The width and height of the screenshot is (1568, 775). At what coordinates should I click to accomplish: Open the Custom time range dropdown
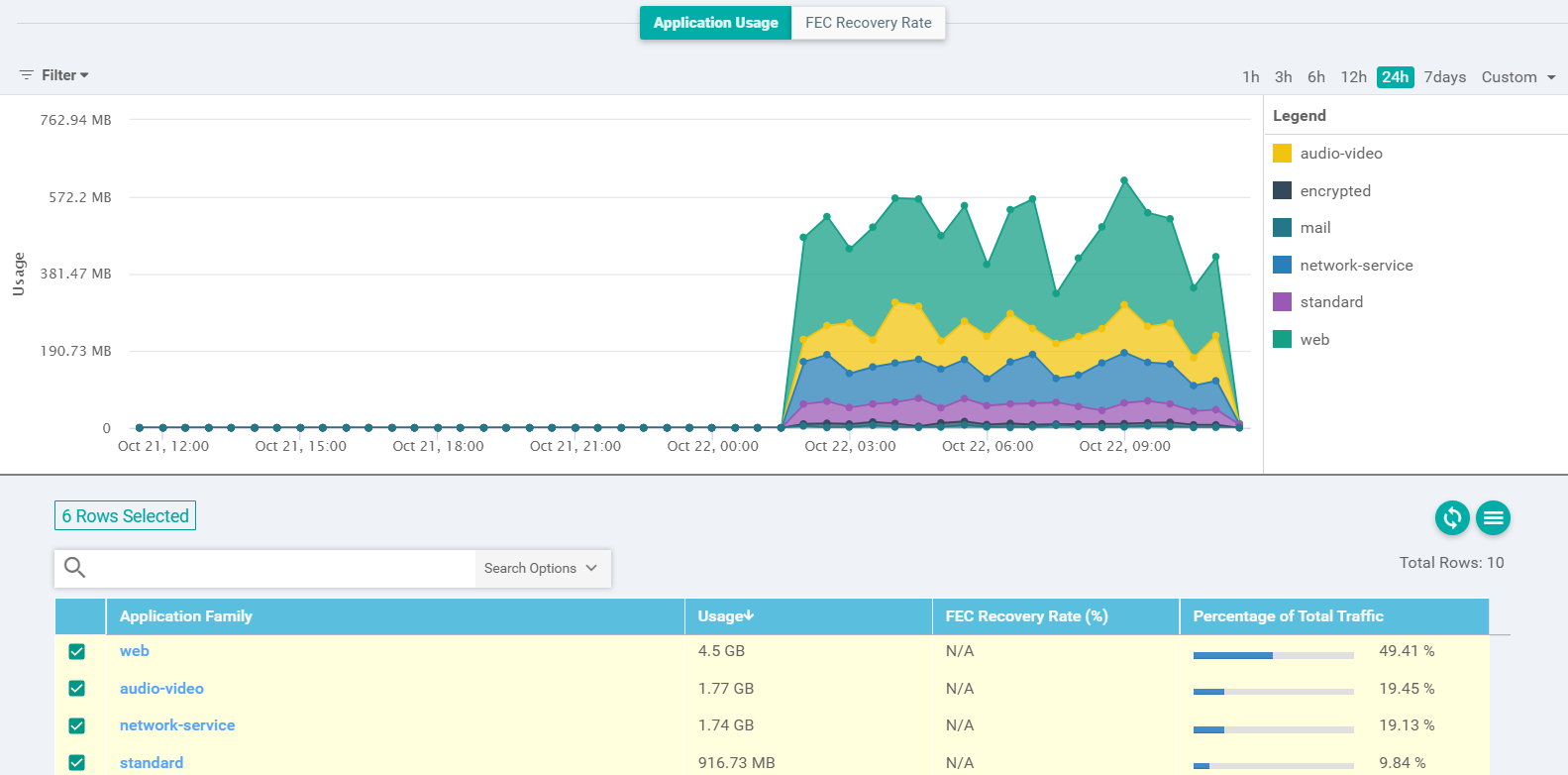tap(1518, 77)
